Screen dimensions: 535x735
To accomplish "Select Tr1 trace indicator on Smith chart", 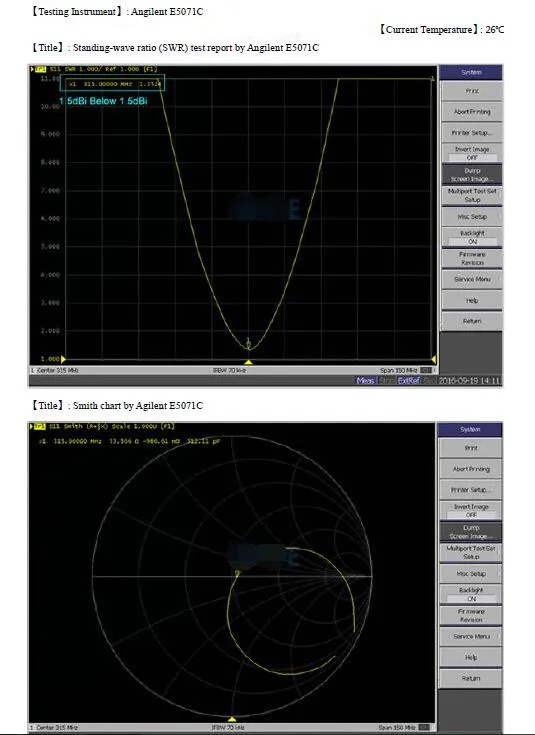I will click(x=38, y=426).
